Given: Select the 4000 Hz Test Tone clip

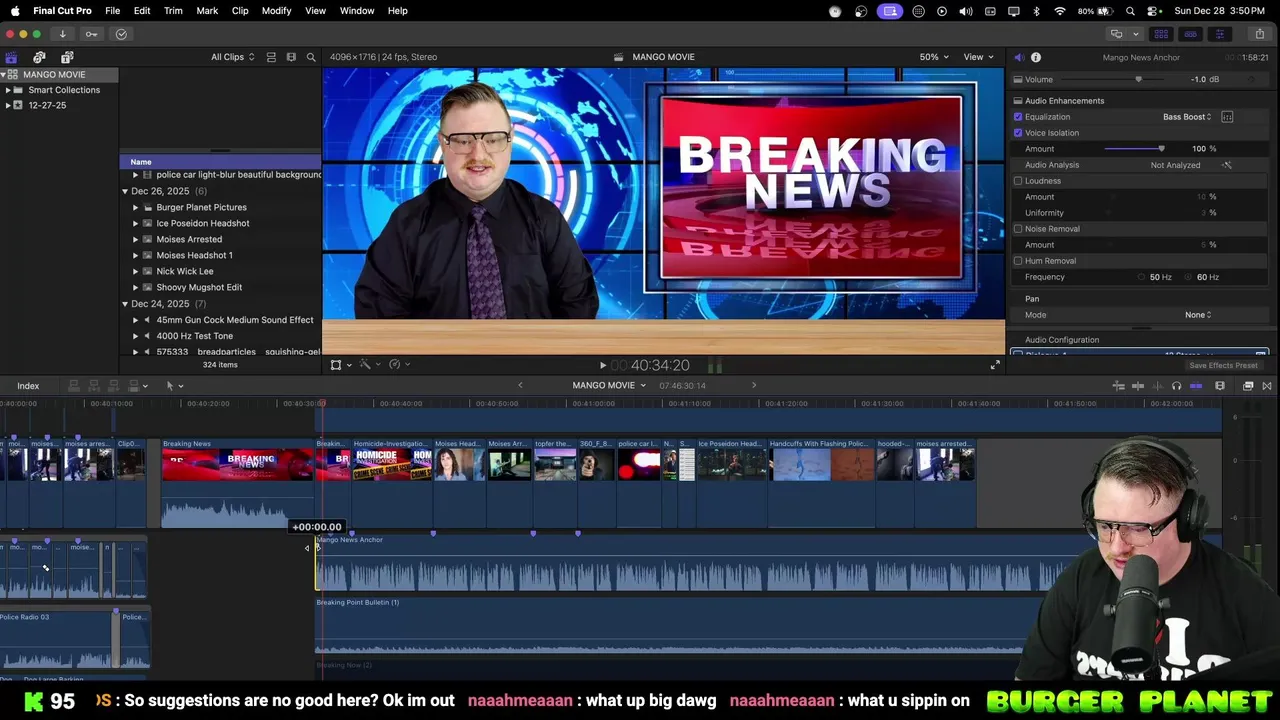Looking at the screenshot, I should [194, 336].
